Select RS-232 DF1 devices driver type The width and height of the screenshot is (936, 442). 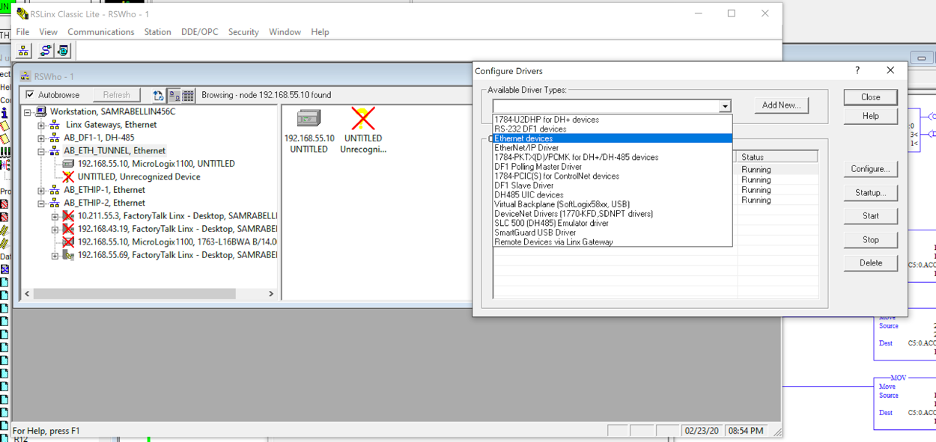click(x=612, y=129)
